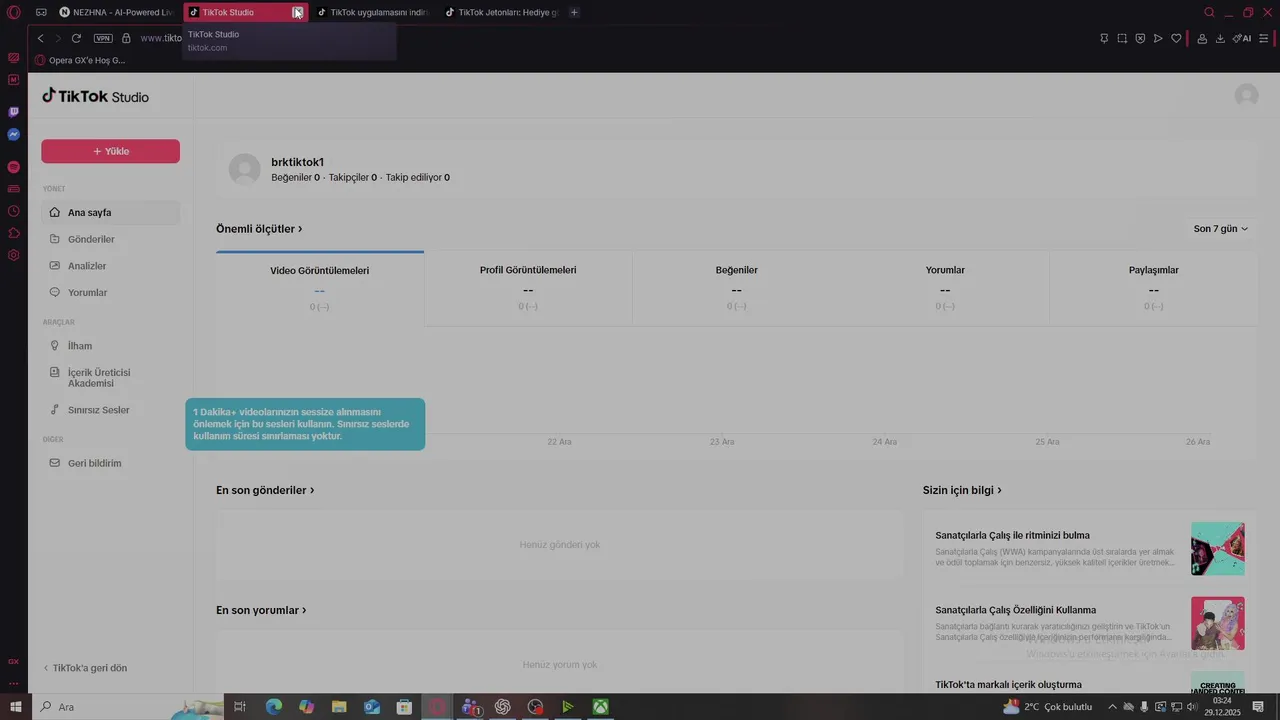
Task: Open Microsoft Edge from the taskbar
Action: click(x=273, y=707)
